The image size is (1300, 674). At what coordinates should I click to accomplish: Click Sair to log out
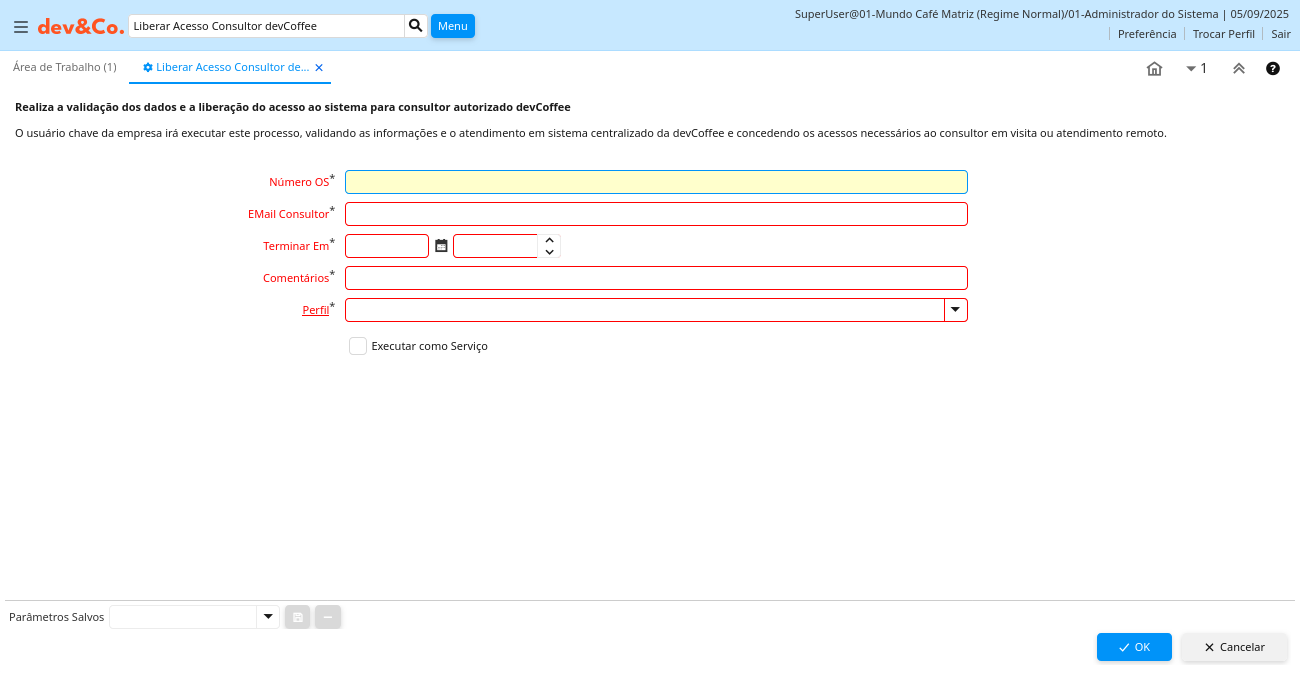click(x=1281, y=34)
